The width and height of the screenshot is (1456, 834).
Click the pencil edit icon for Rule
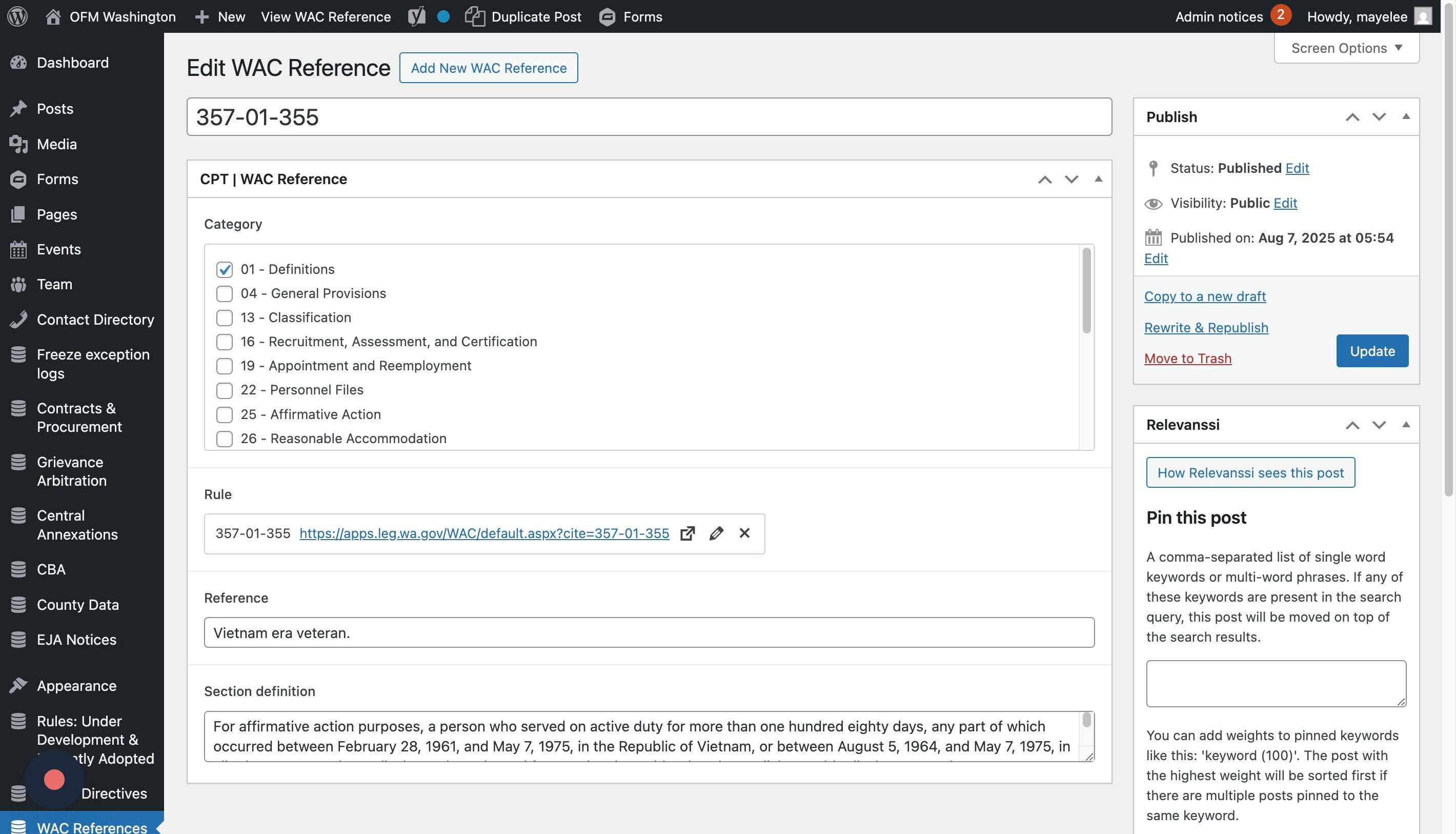tap(716, 533)
